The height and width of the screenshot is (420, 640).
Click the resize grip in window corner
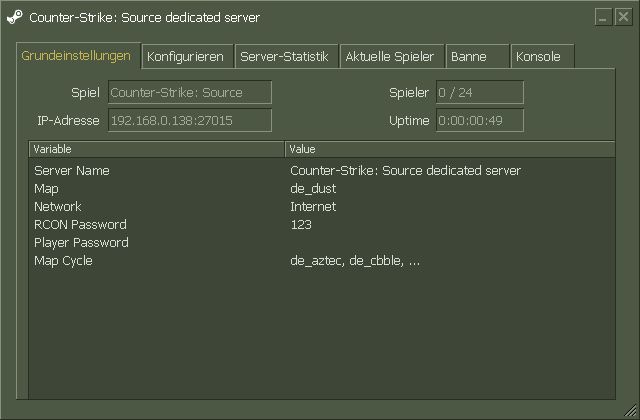[x=630, y=411]
